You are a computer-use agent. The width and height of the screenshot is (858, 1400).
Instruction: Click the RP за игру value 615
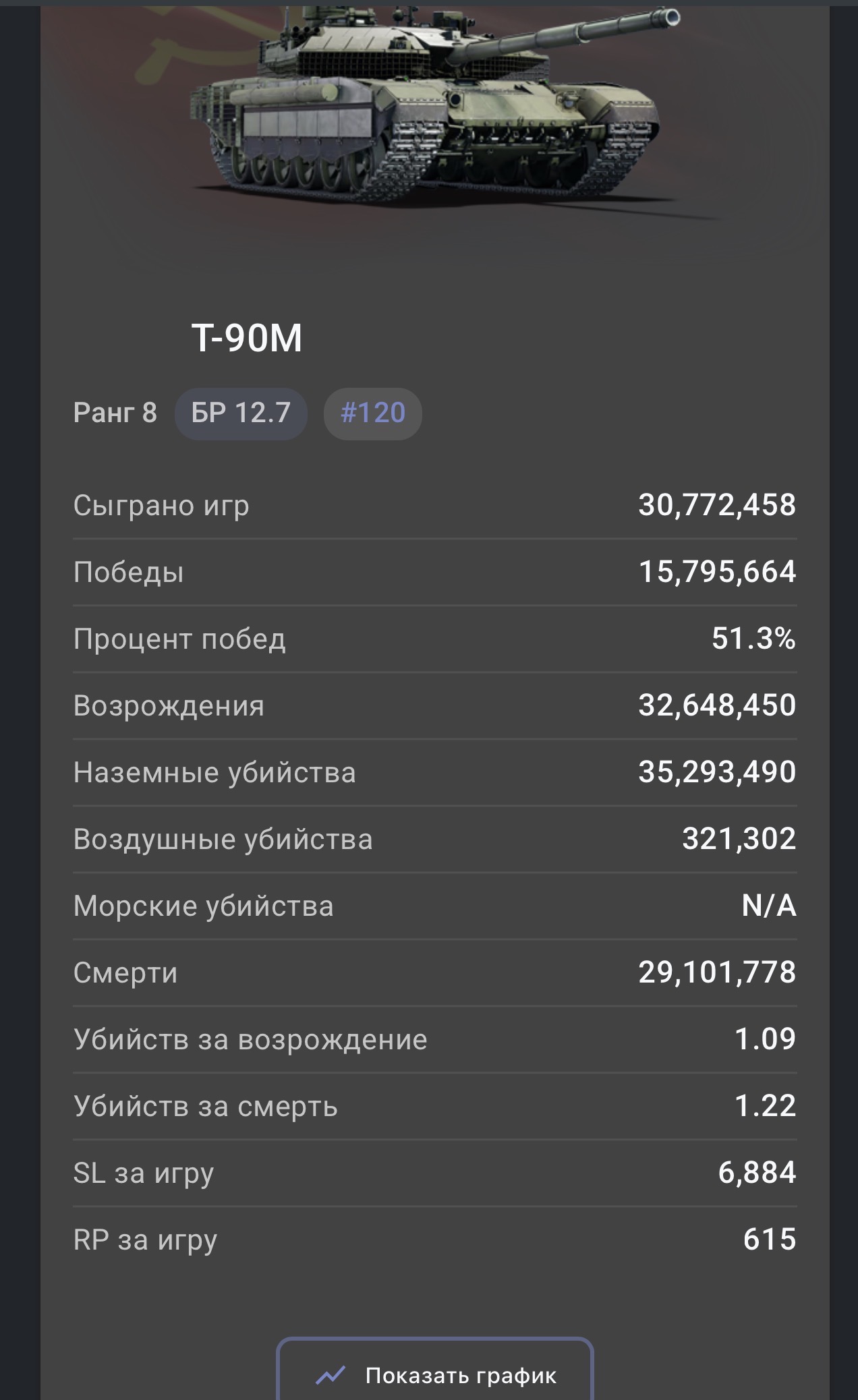click(x=769, y=1239)
